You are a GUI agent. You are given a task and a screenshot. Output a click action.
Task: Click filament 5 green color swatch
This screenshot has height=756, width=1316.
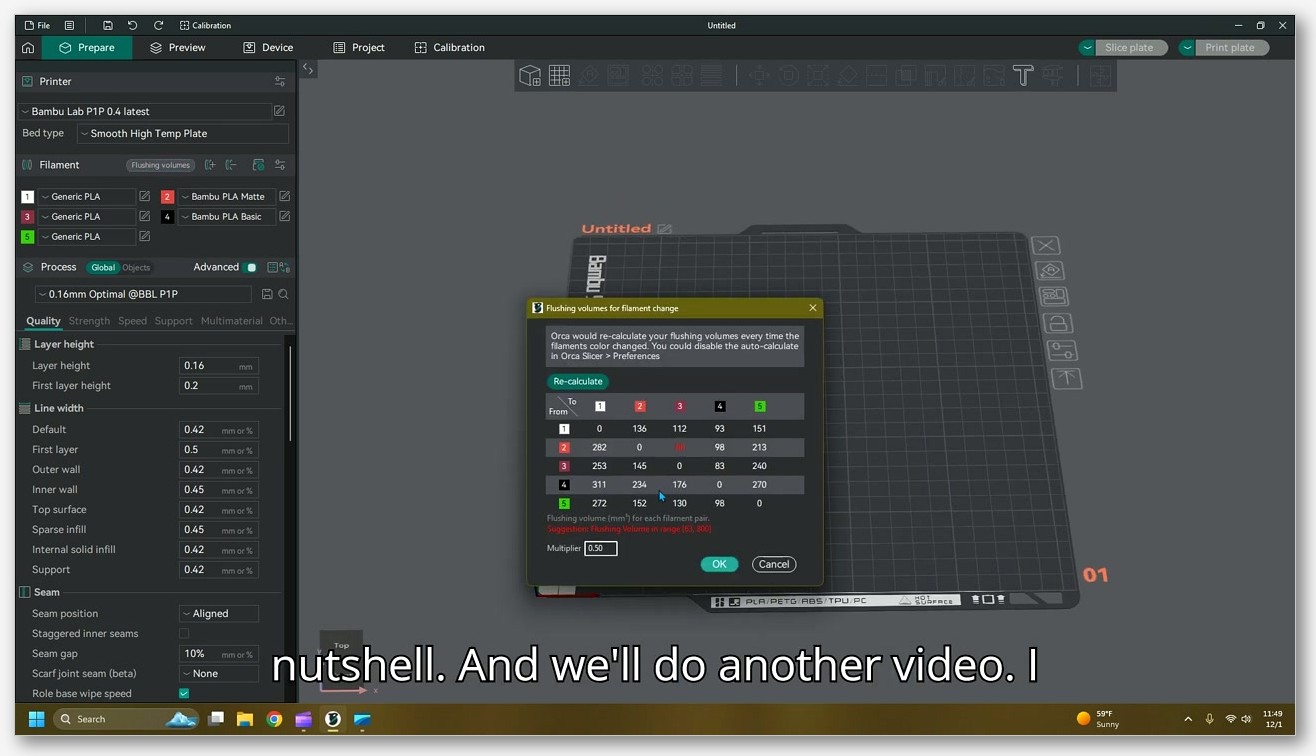click(27, 237)
